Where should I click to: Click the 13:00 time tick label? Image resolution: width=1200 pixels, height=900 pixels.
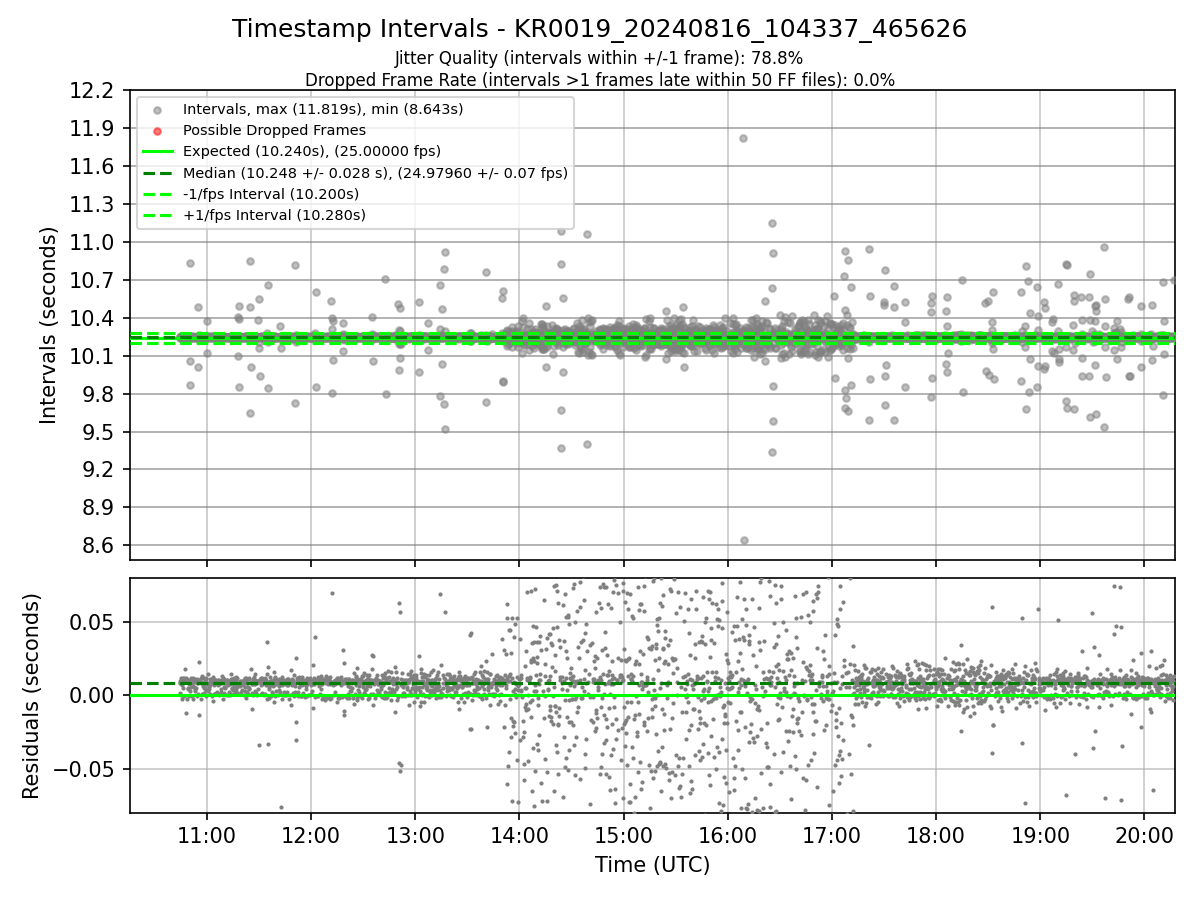[415, 836]
